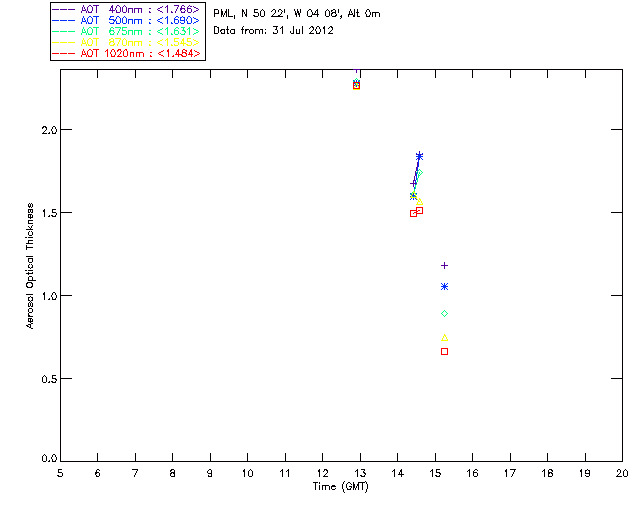
Task: Click the yellow triangle marker near AOT 1.56
Action: tap(419, 202)
